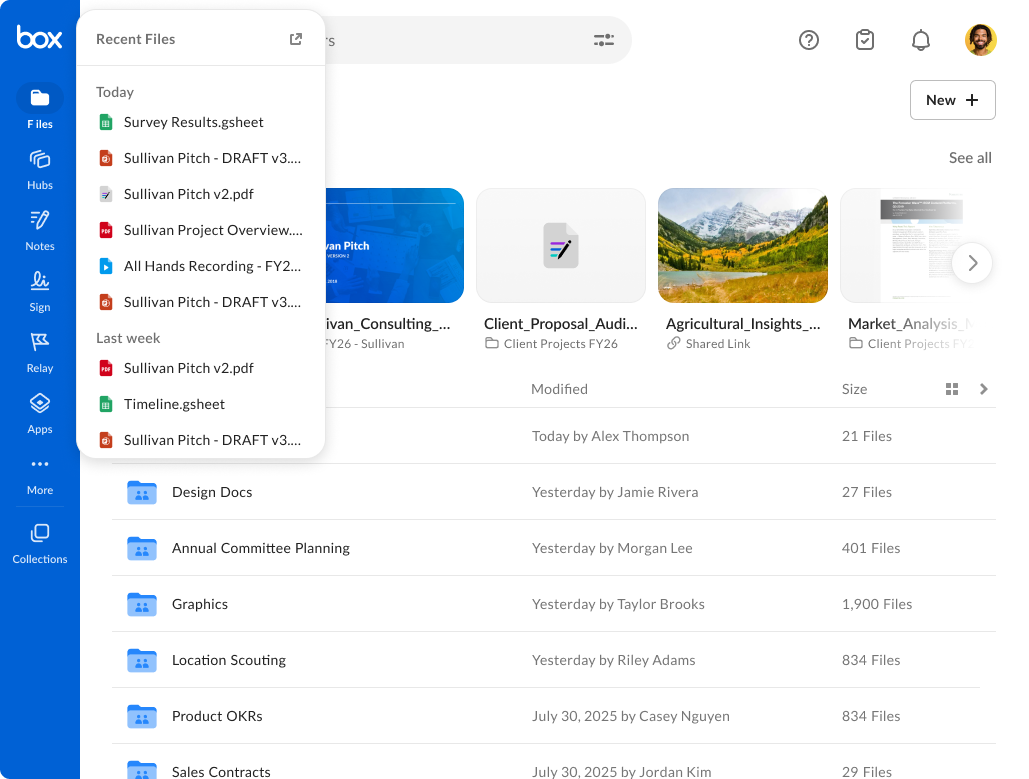
Task: Open the Hubs section in sidebar
Action: coord(40,168)
